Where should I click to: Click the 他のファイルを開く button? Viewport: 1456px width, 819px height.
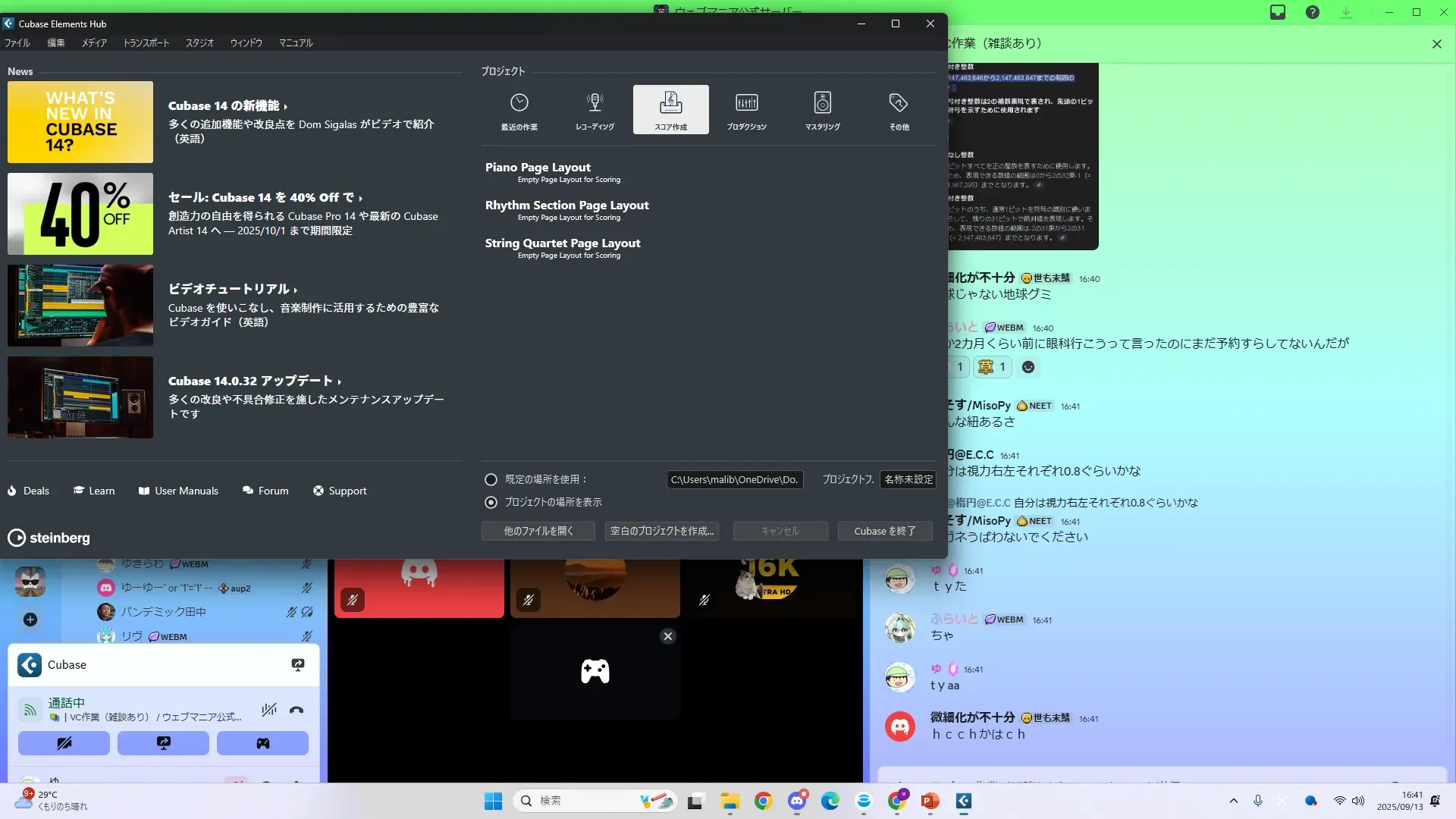(538, 531)
